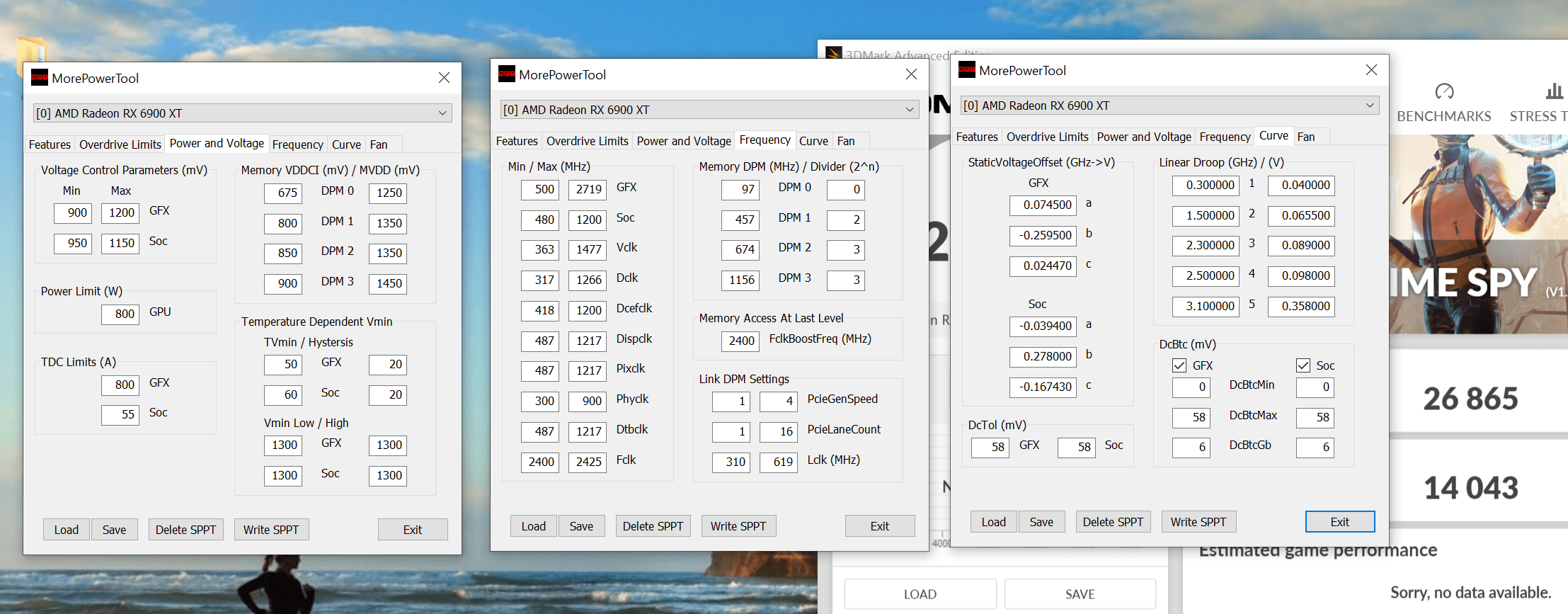Open Overdrive Limits tab in right window
The height and width of the screenshot is (614, 1568).
(1048, 137)
